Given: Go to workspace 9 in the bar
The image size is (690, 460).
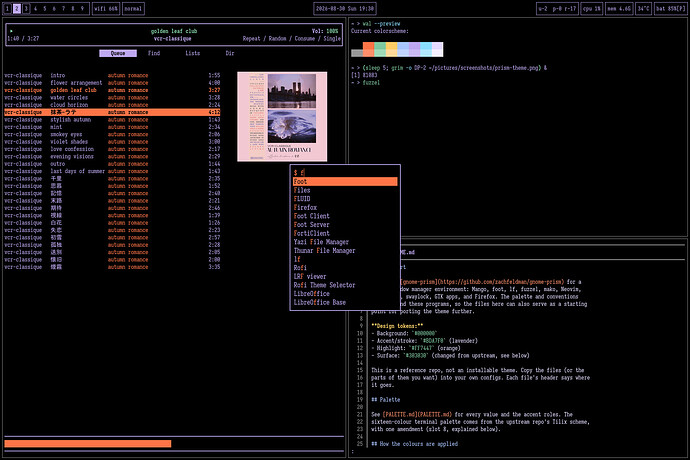Looking at the screenshot, I should [82, 8].
